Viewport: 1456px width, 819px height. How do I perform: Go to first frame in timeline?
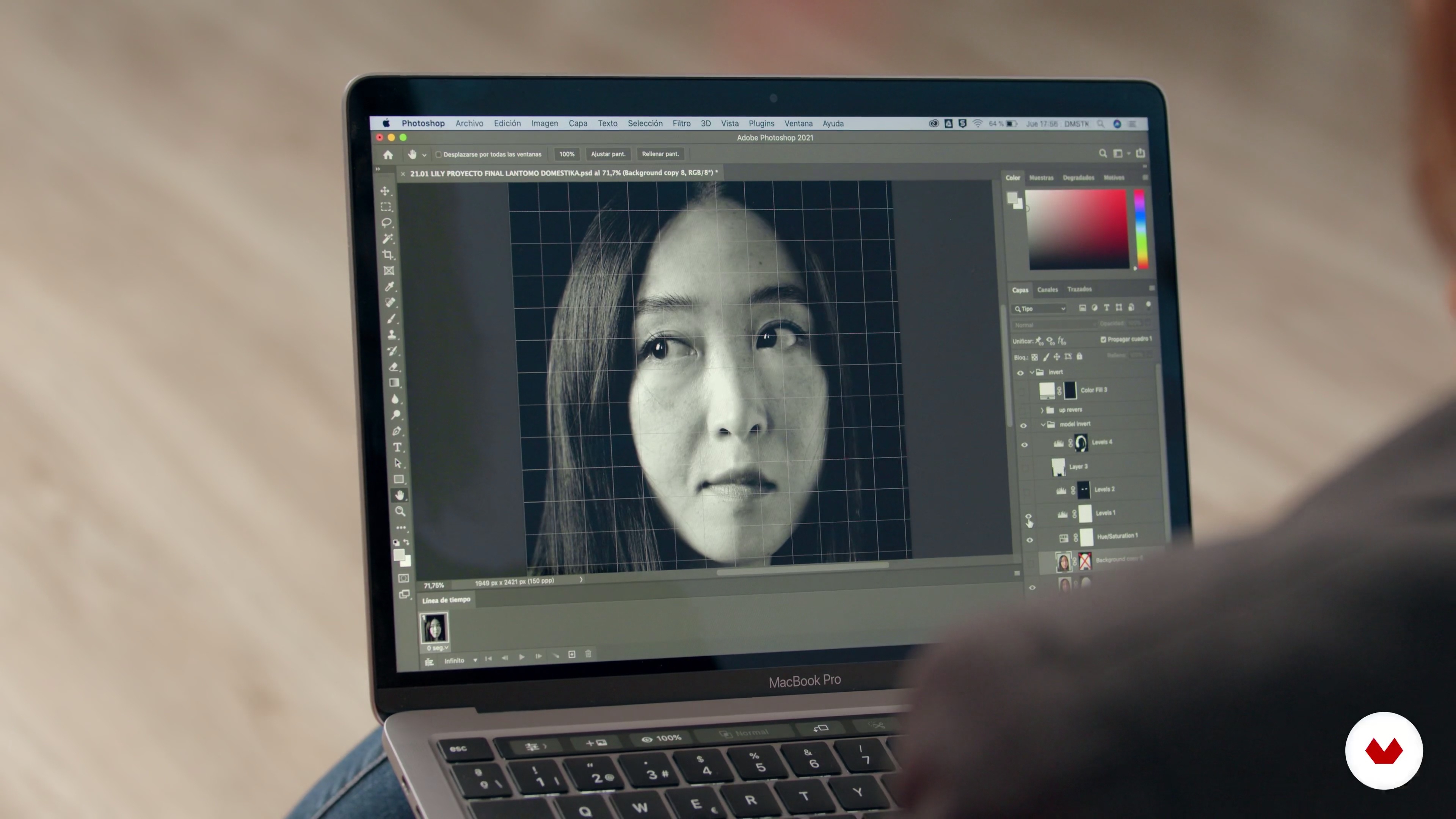tap(488, 658)
